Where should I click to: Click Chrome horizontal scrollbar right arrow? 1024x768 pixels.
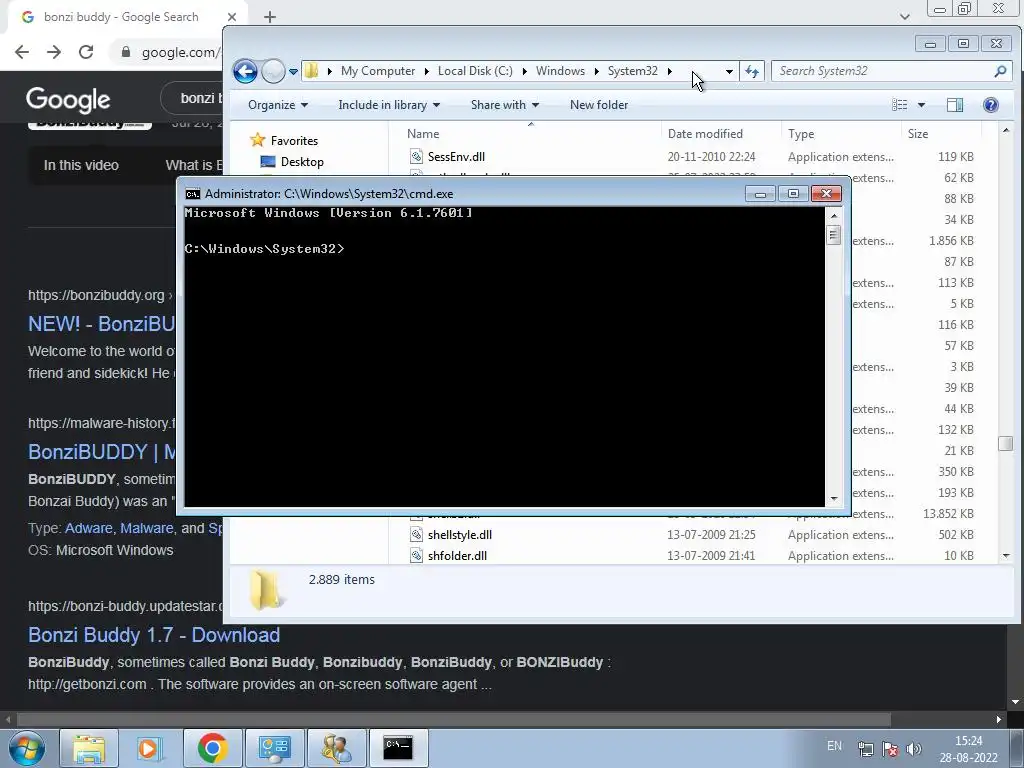999,720
